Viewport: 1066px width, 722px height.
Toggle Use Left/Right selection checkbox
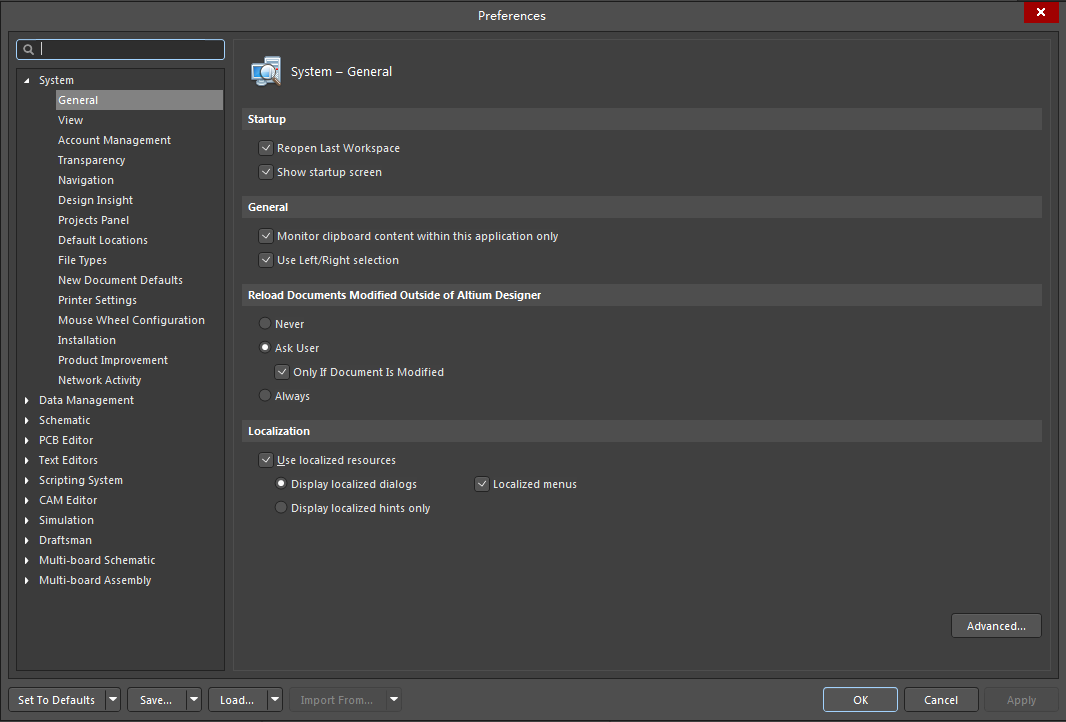pos(266,260)
